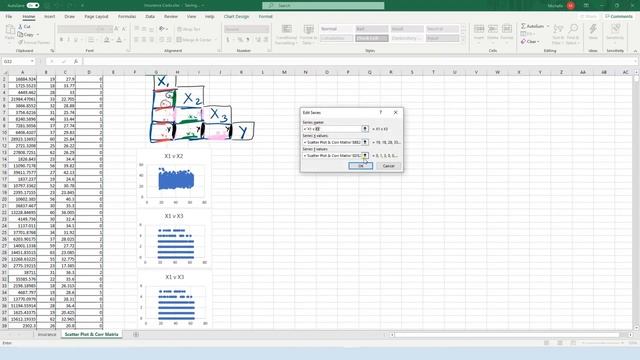Switch to the Insert ribbon tab
The width and height of the screenshot is (640, 360).
click(49, 16)
